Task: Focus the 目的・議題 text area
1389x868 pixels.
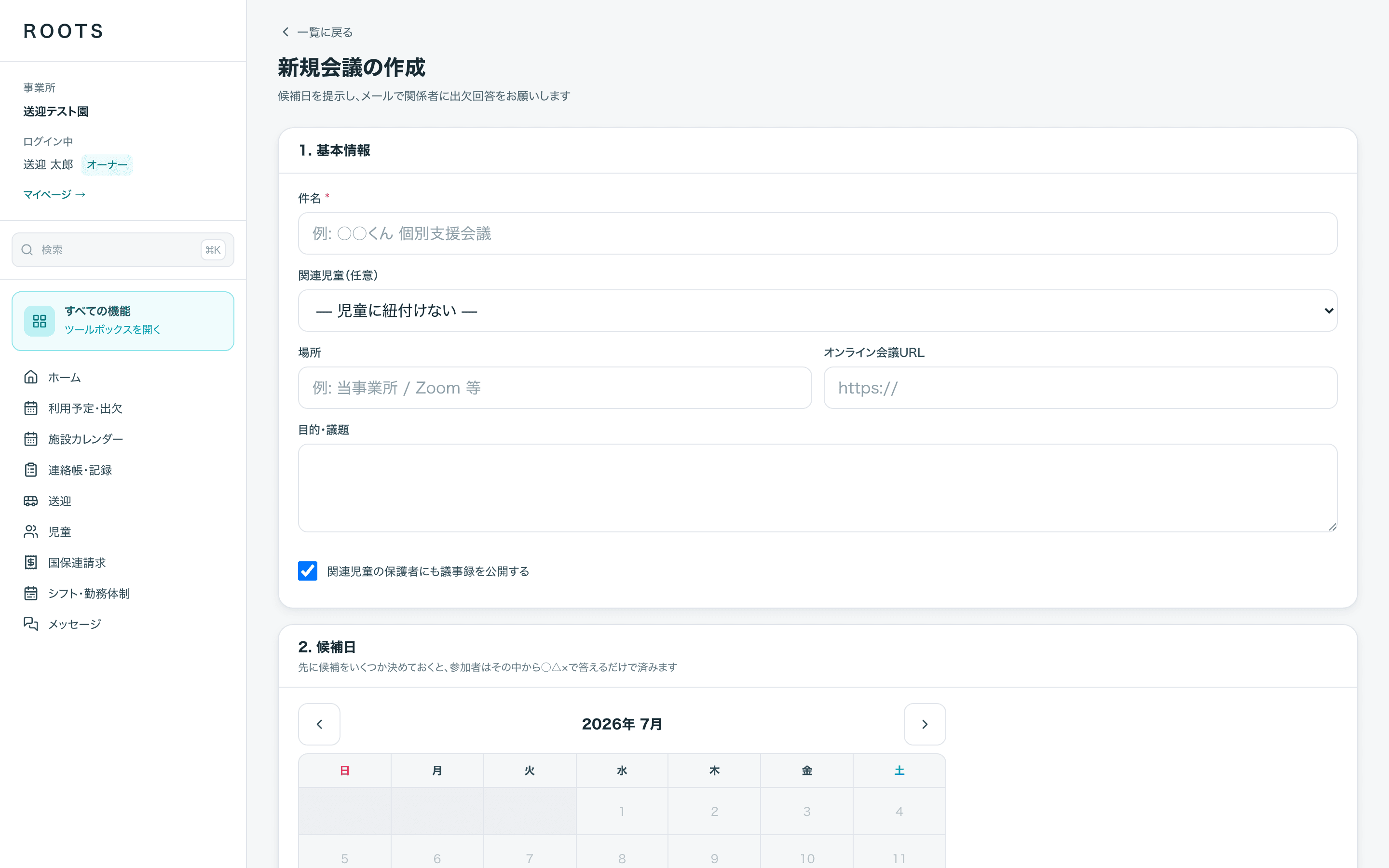Action: 817,488
